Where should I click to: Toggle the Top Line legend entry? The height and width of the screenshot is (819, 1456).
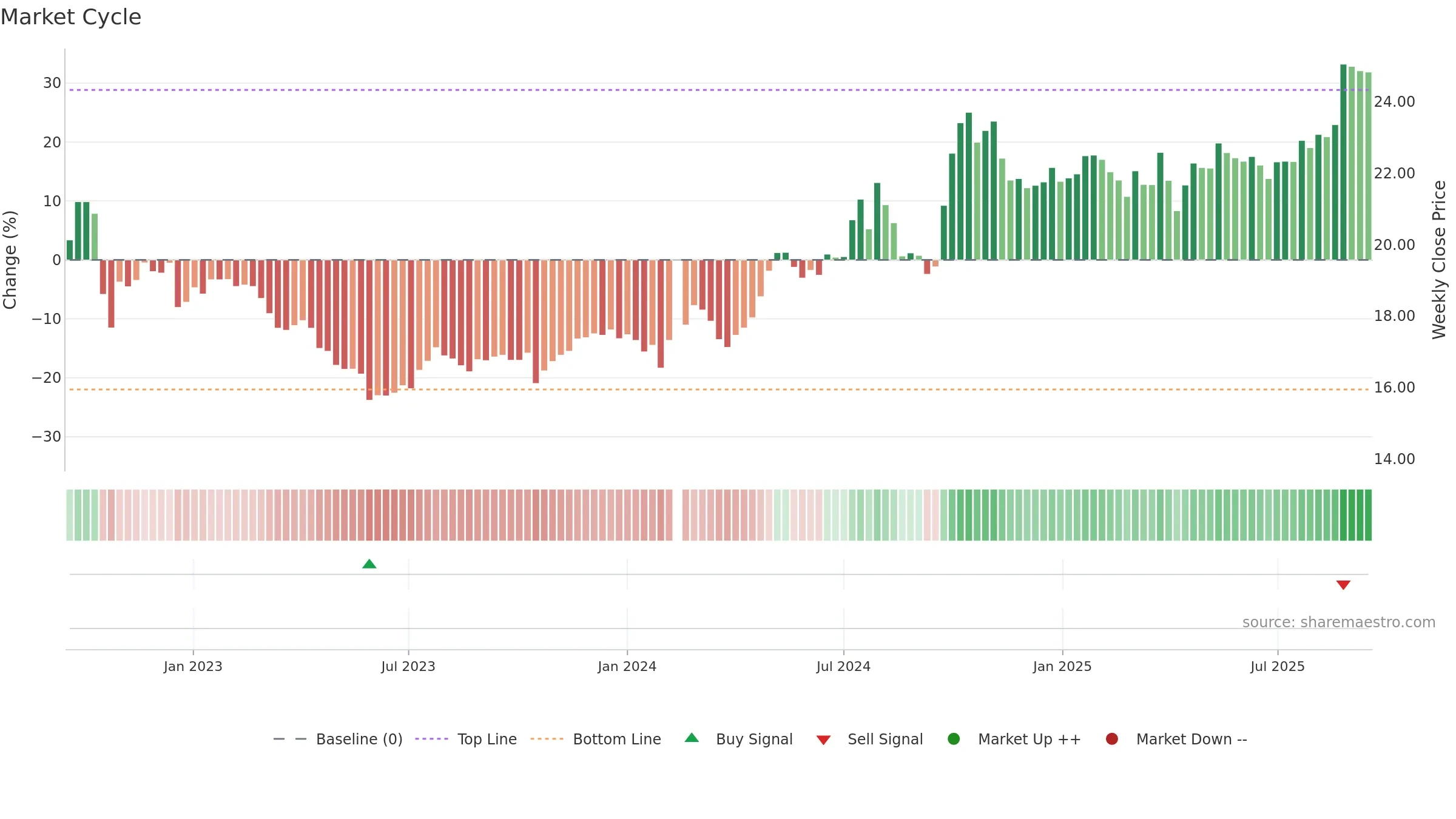point(466,739)
